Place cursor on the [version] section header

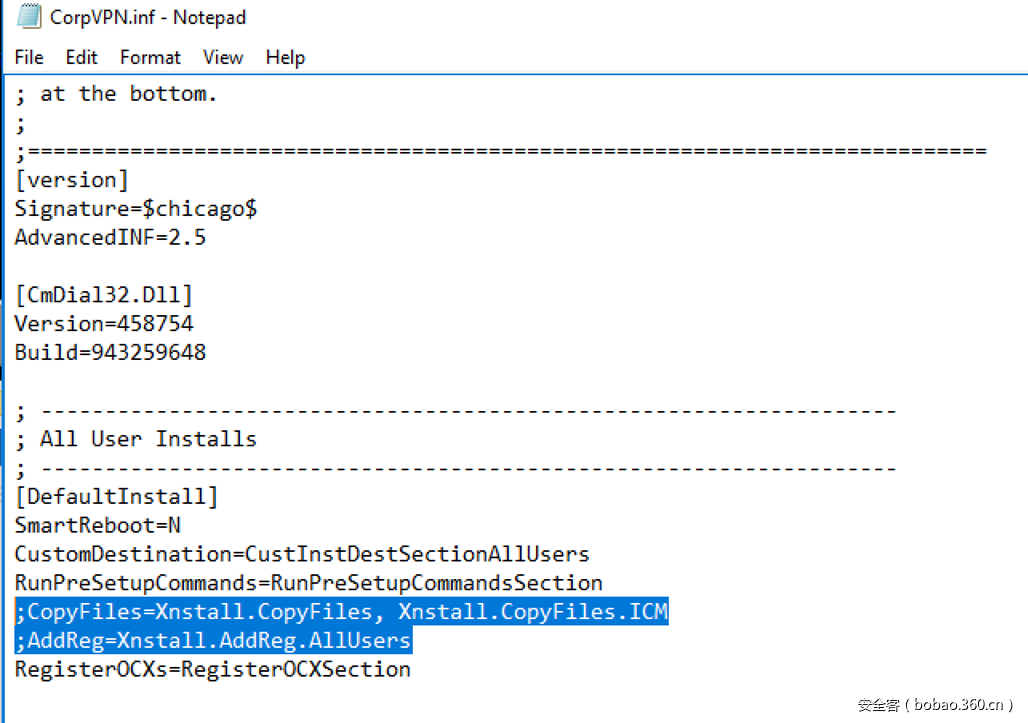tap(72, 180)
